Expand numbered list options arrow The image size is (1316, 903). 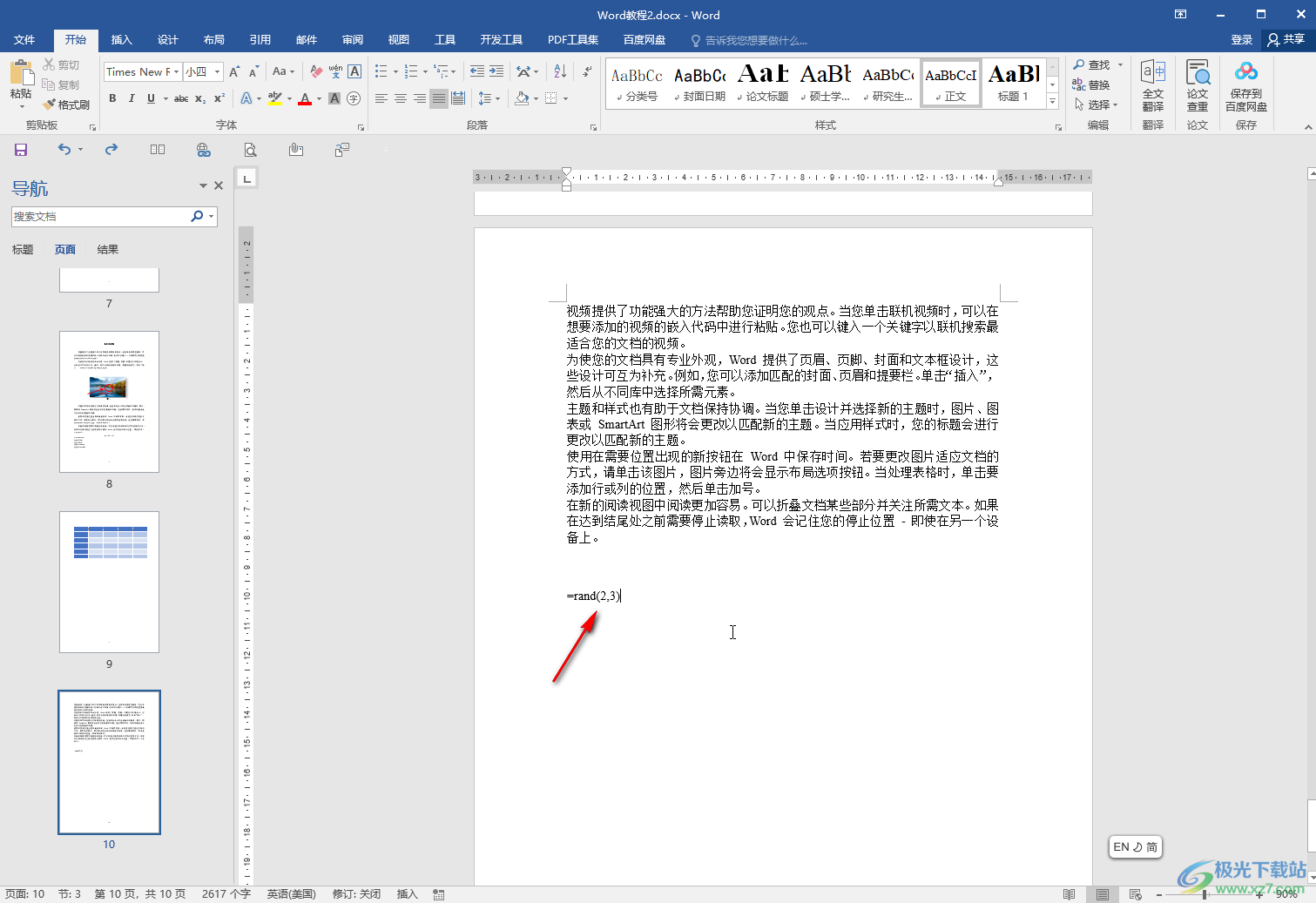click(425, 71)
